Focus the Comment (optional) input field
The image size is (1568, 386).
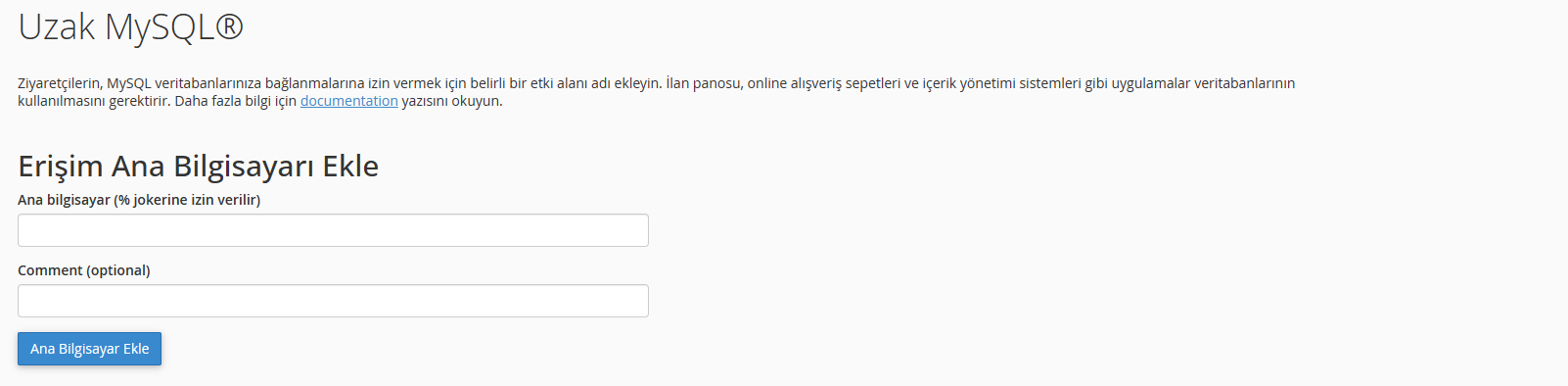pos(333,301)
